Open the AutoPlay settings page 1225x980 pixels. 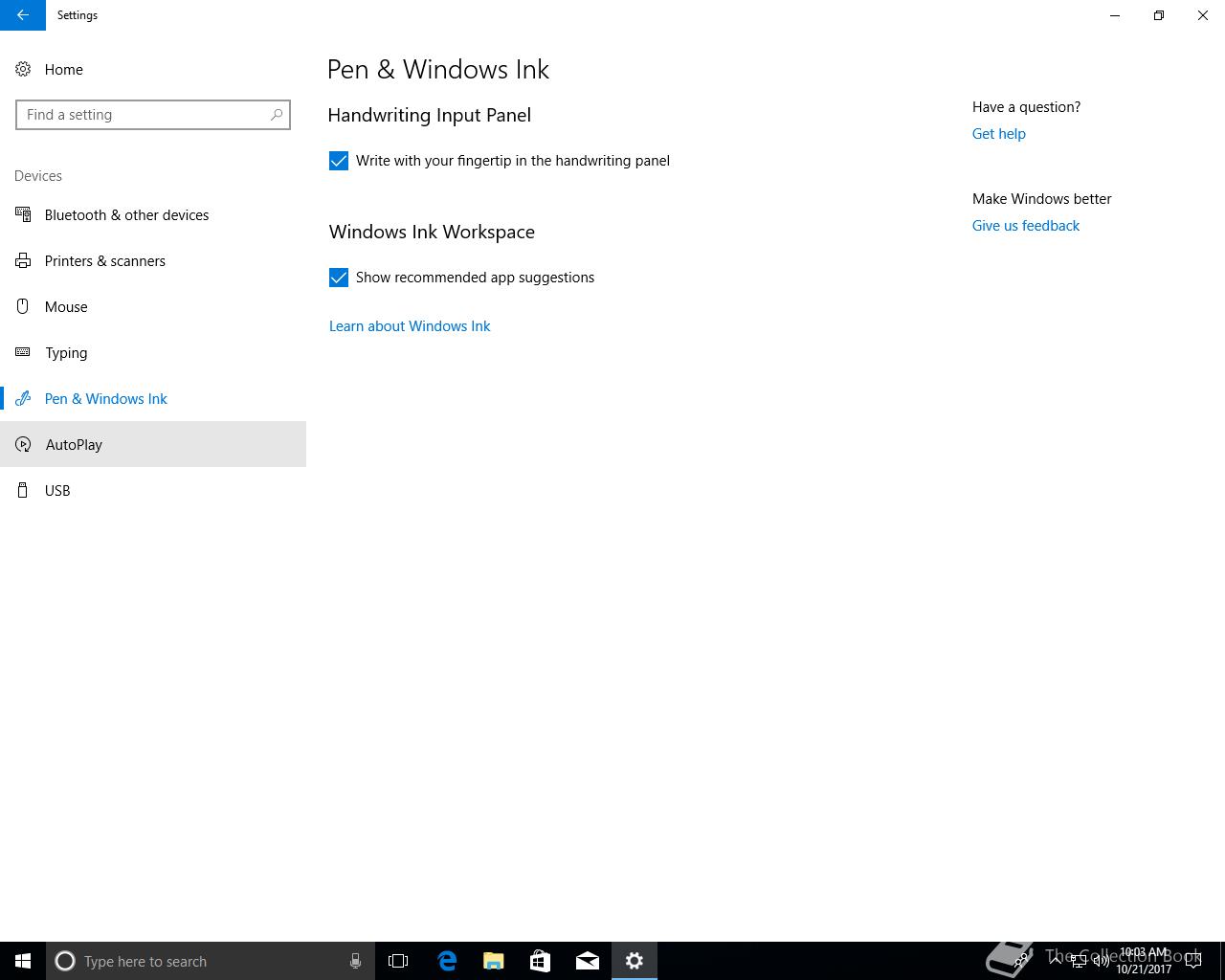click(153, 444)
